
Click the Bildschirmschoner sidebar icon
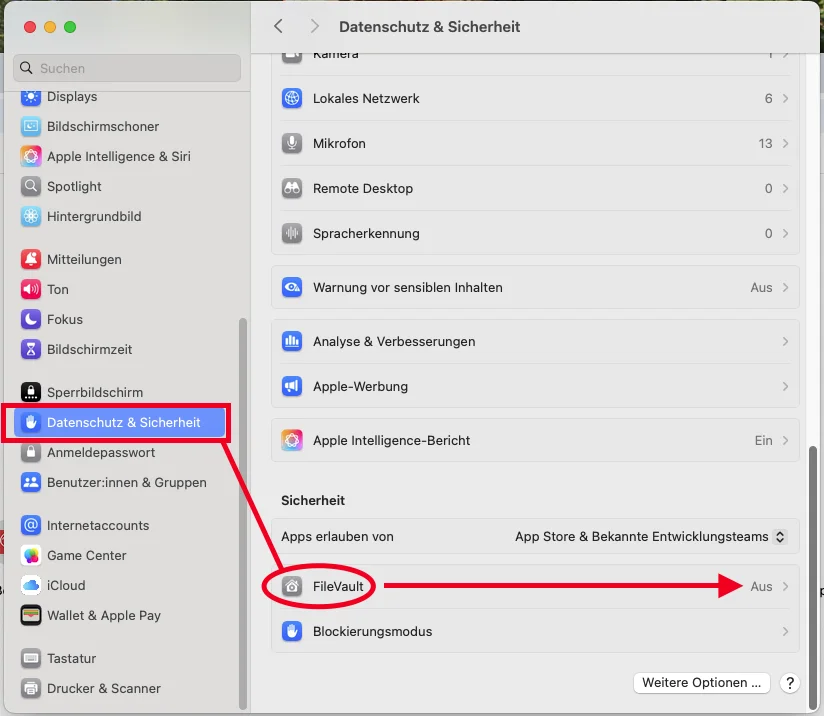click(30, 127)
